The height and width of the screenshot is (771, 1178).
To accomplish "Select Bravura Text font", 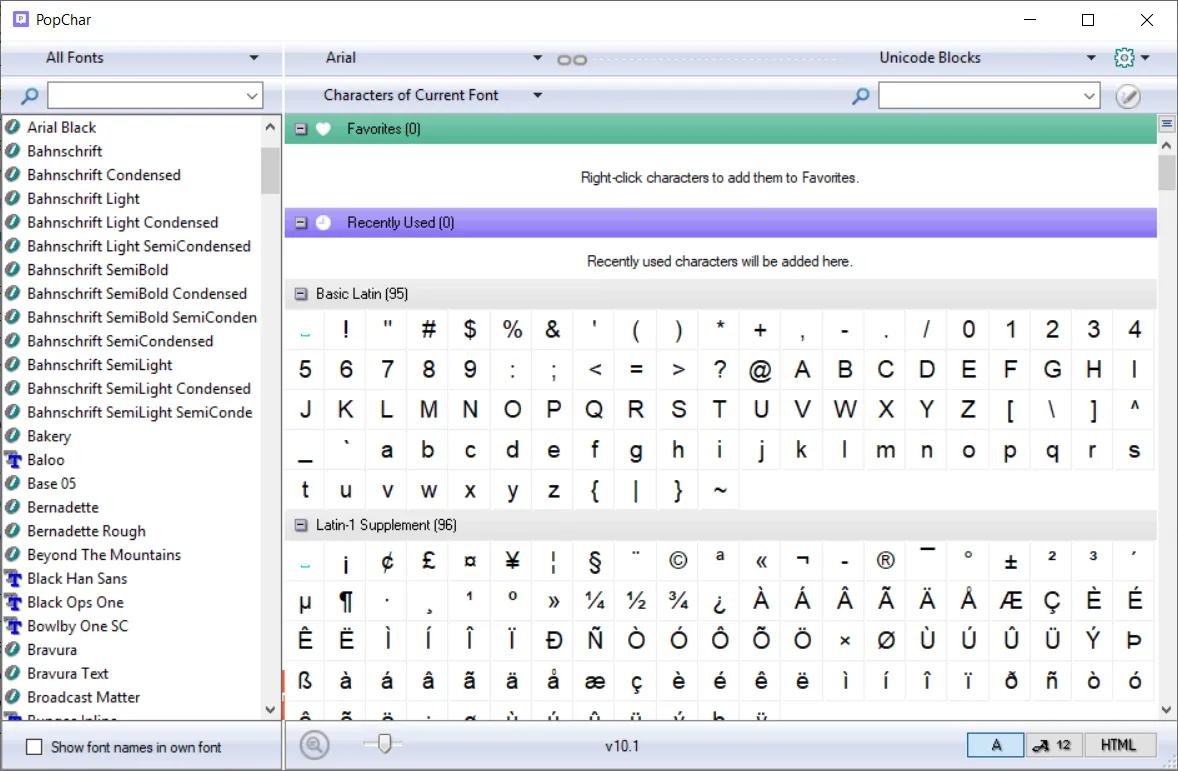I will click(68, 673).
